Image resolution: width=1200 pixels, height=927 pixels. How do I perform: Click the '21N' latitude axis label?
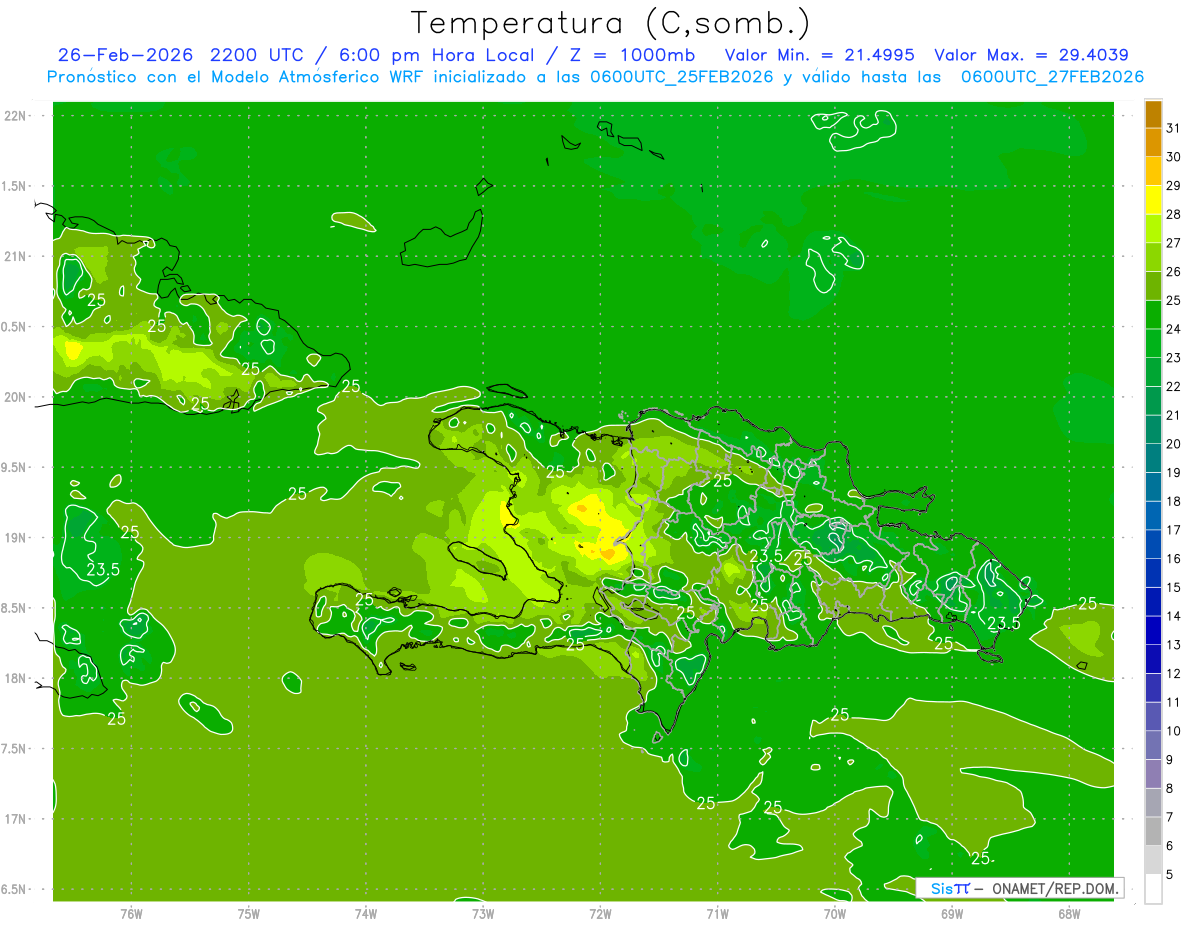tap(16, 256)
